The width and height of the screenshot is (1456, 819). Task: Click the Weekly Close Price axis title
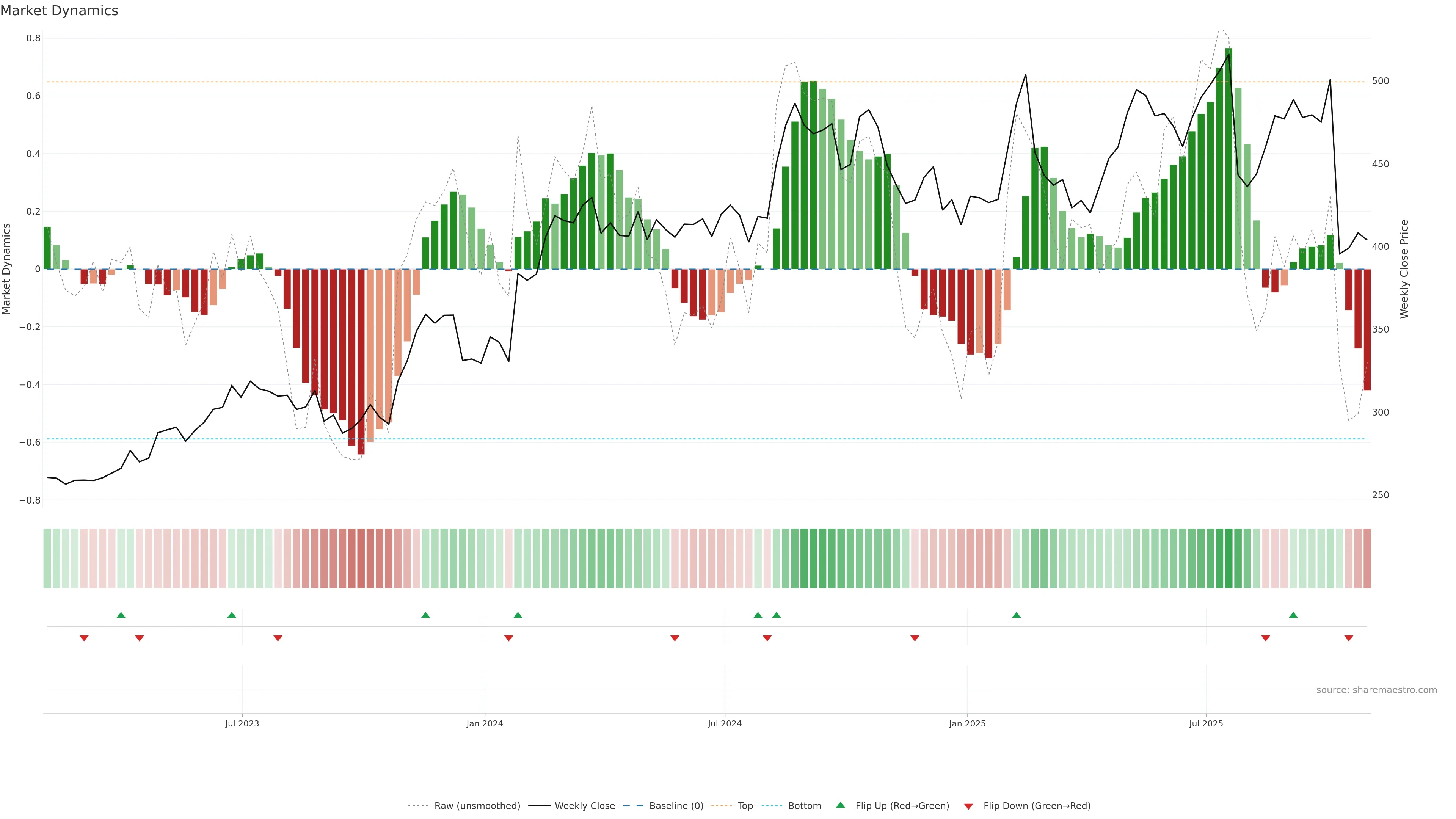pos(1404,269)
